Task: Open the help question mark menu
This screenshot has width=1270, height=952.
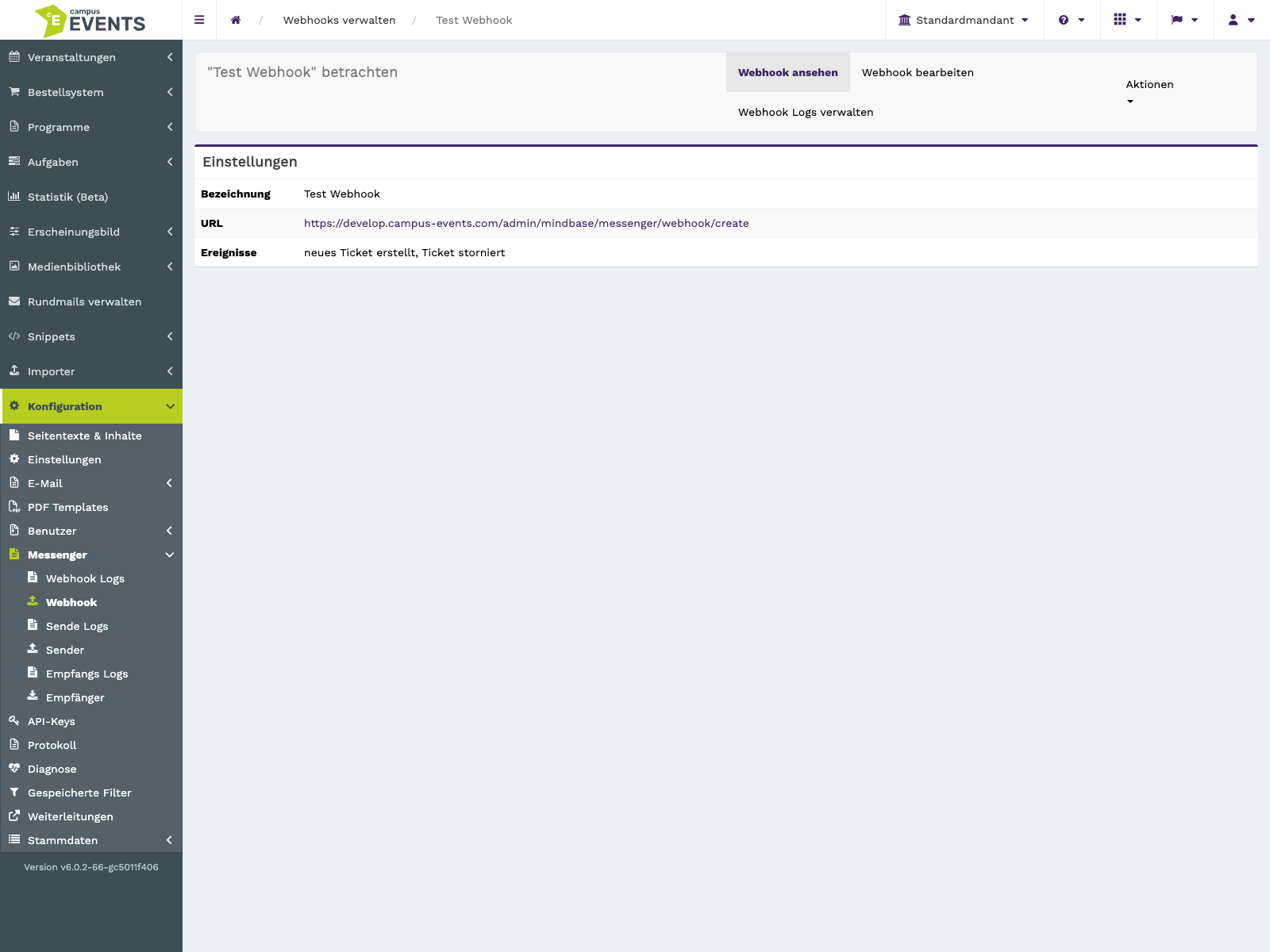Action: pyautogui.click(x=1072, y=20)
